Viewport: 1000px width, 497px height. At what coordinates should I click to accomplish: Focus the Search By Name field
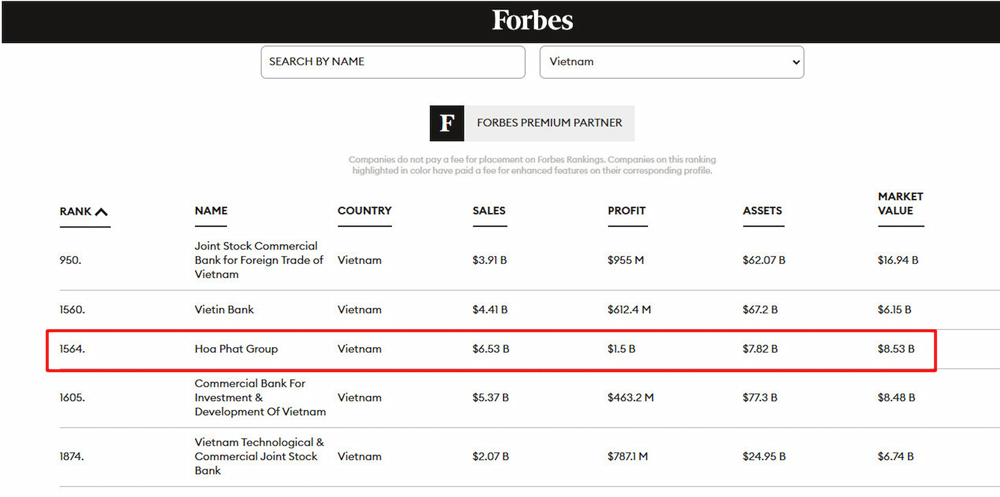pos(393,62)
